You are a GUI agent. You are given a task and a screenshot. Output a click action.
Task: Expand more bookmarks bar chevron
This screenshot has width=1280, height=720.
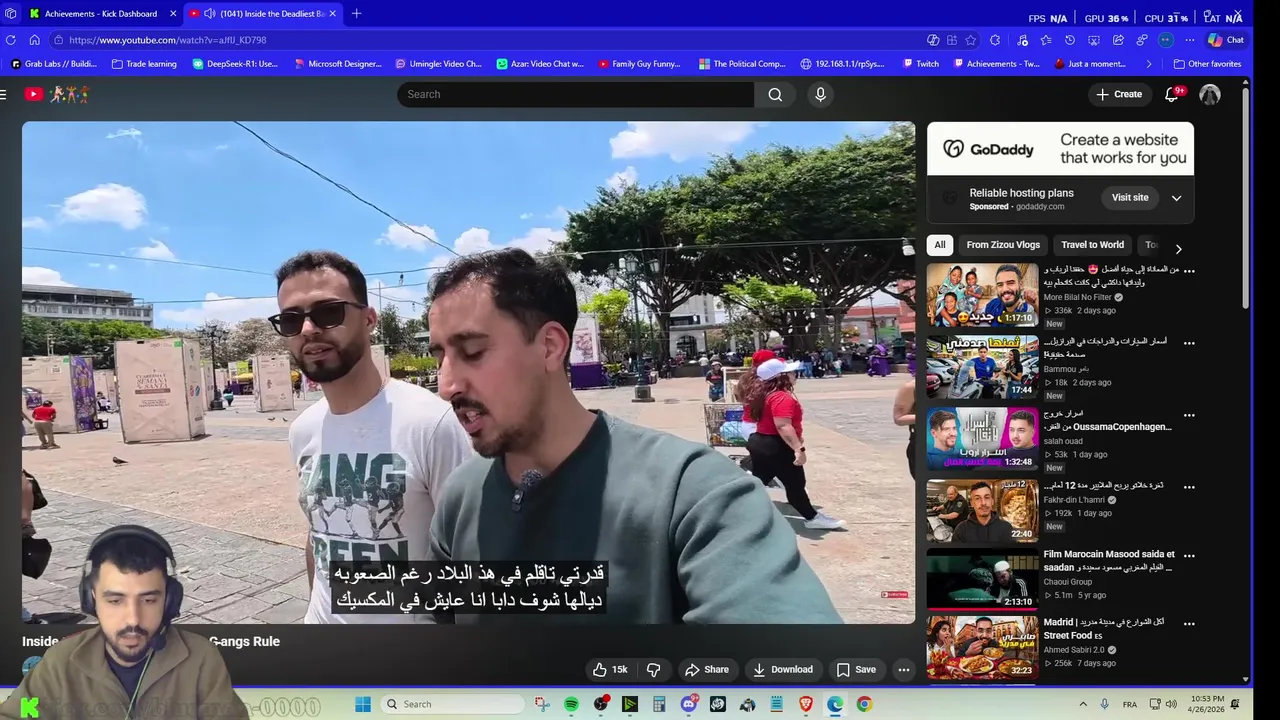pyautogui.click(x=1148, y=64)
